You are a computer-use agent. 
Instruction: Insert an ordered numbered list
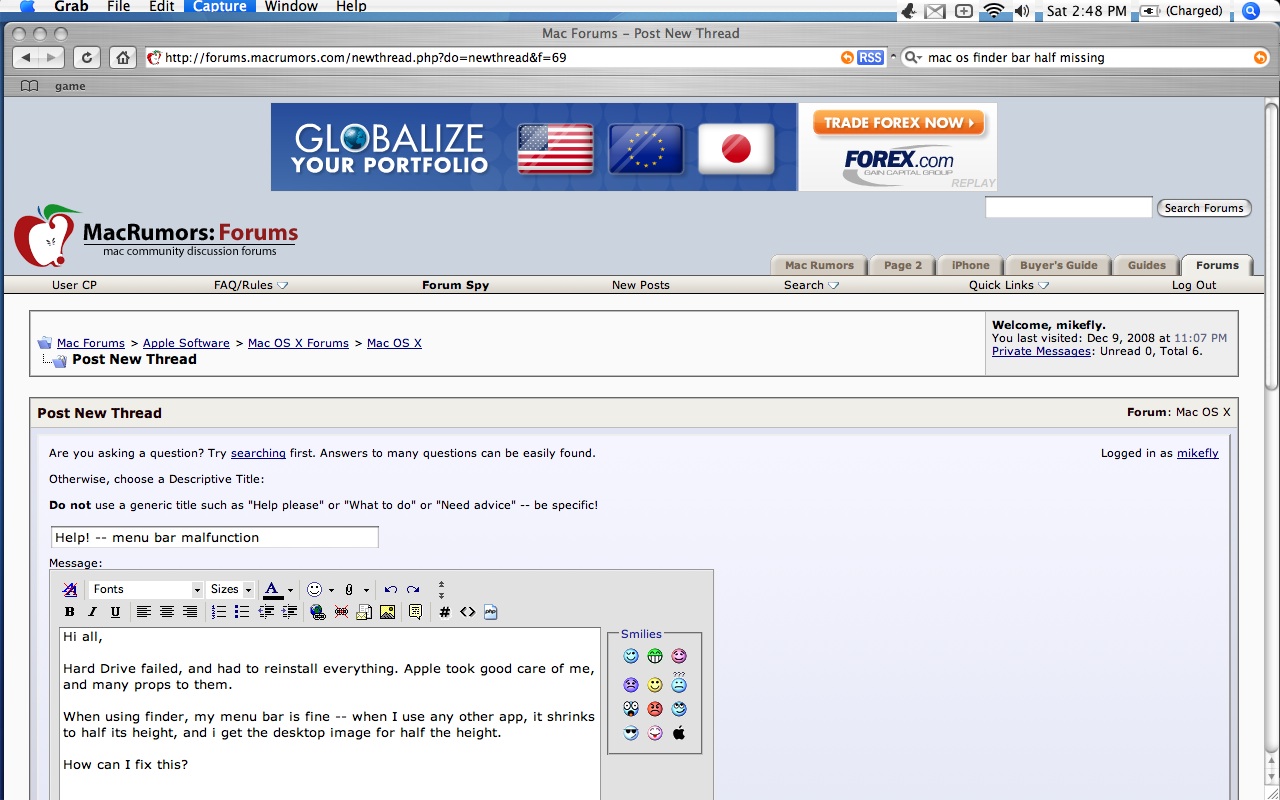(219, 612)
